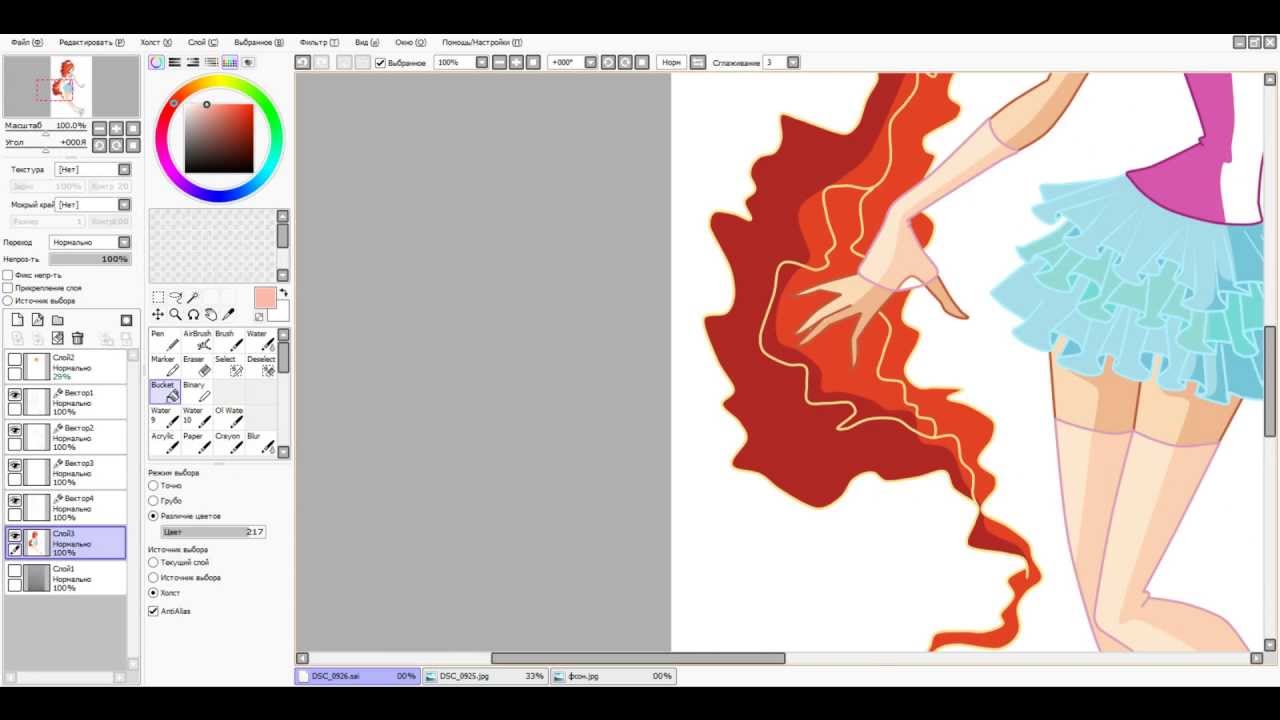Open the Холст menu
Screen dimensions: 1280x720
[156, 43]
